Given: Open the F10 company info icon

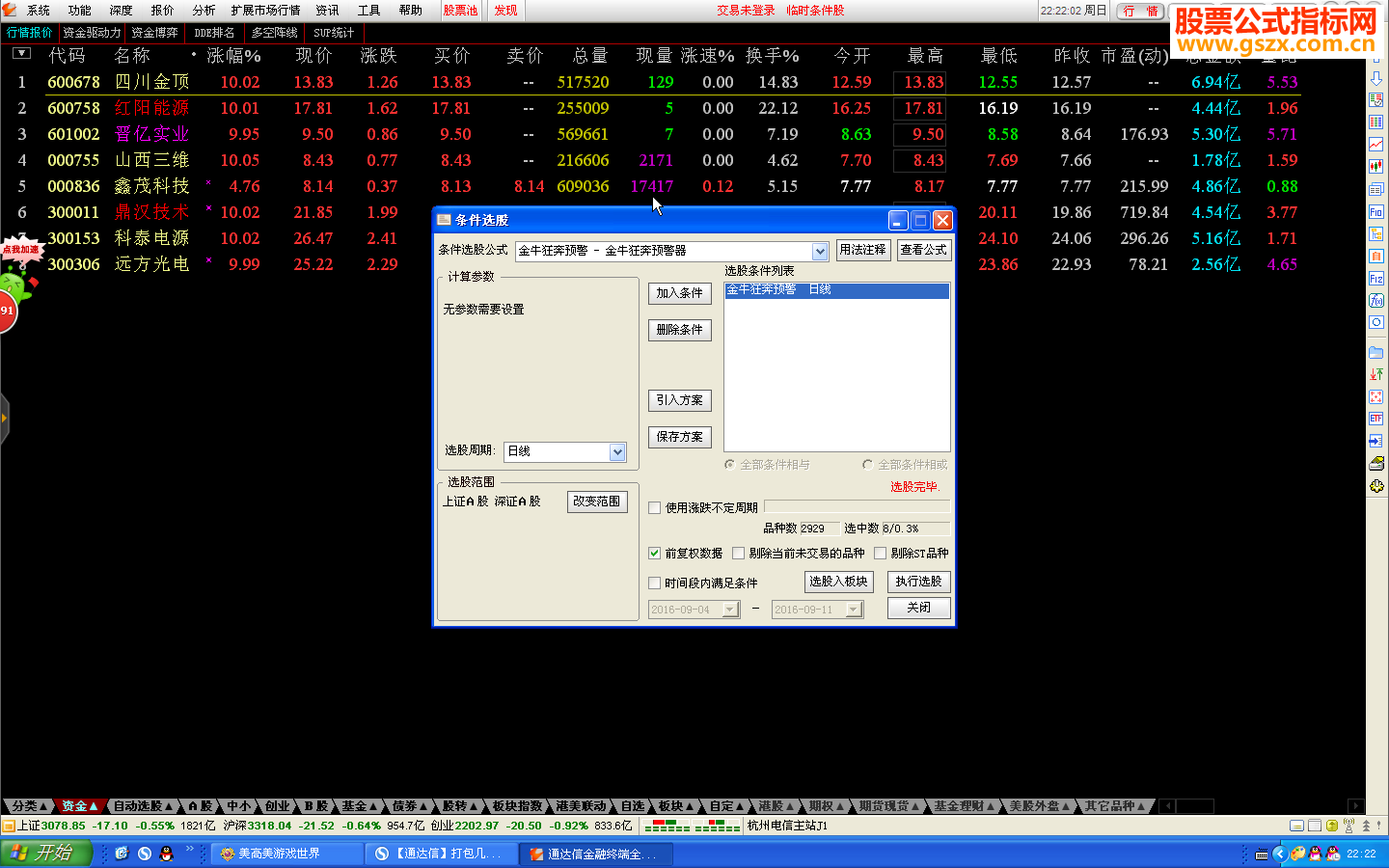Looking at the screenshot, I should tap(1376, 211).
